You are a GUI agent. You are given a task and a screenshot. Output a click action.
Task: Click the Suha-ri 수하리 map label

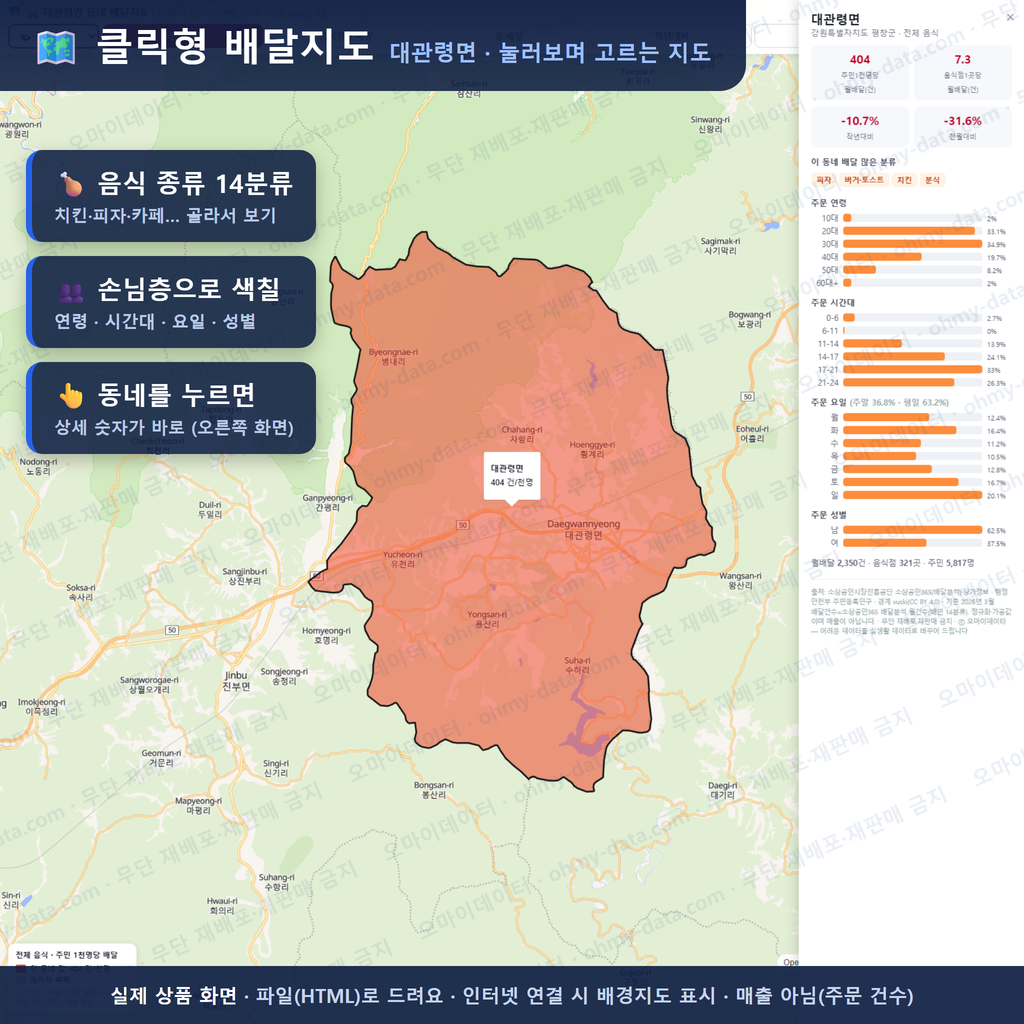click(577, 665)
